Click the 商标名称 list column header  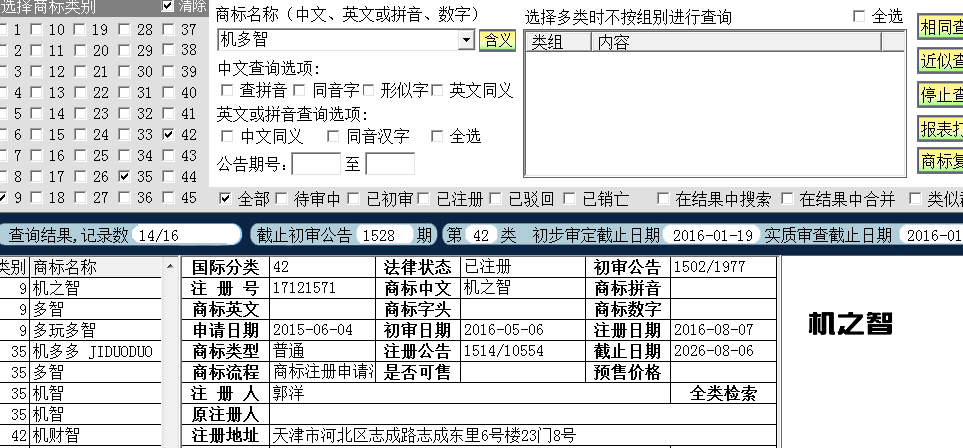click(96, 267)
